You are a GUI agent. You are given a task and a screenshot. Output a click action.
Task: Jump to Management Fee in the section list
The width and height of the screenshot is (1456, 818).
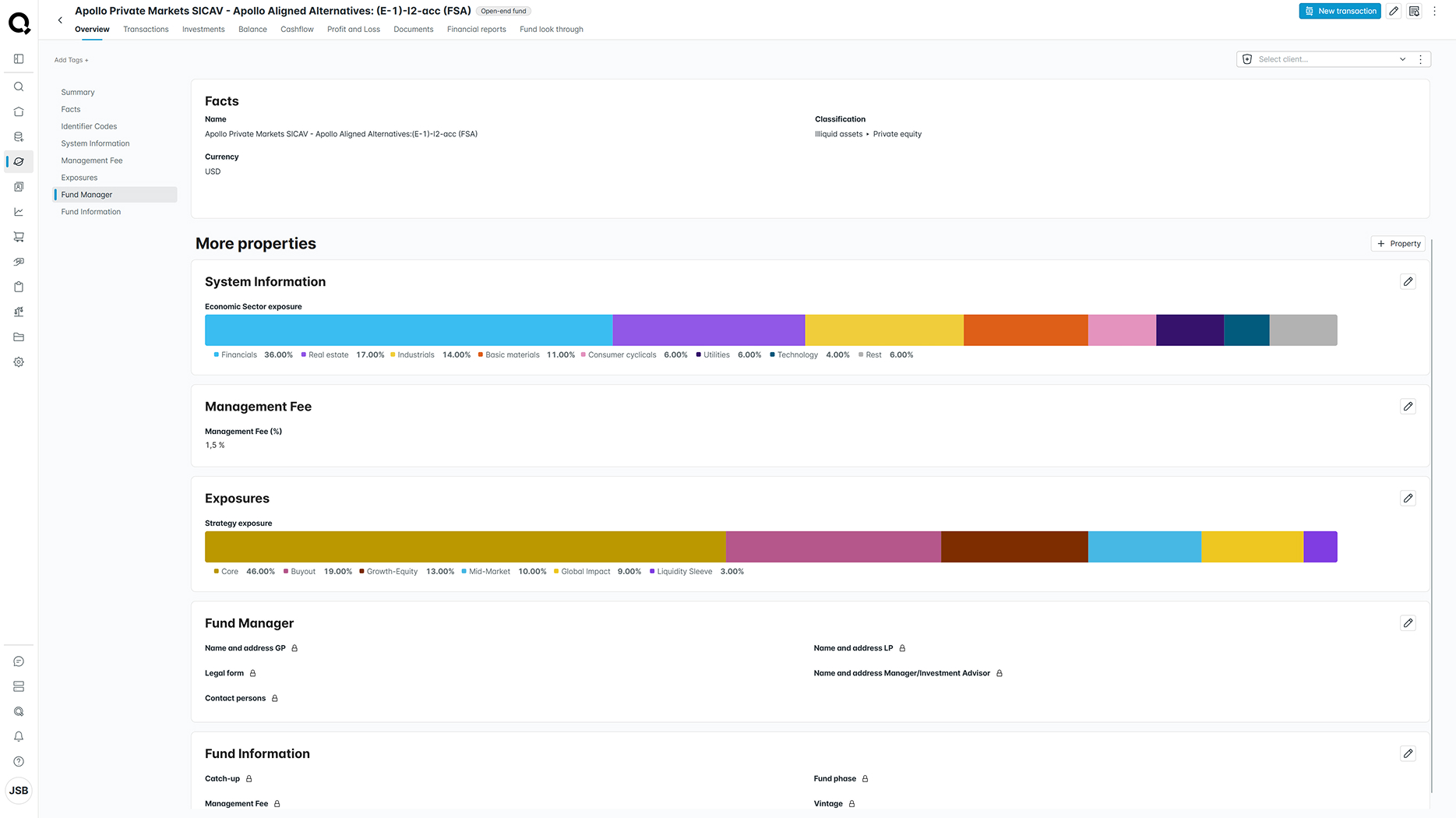(92, 160)
